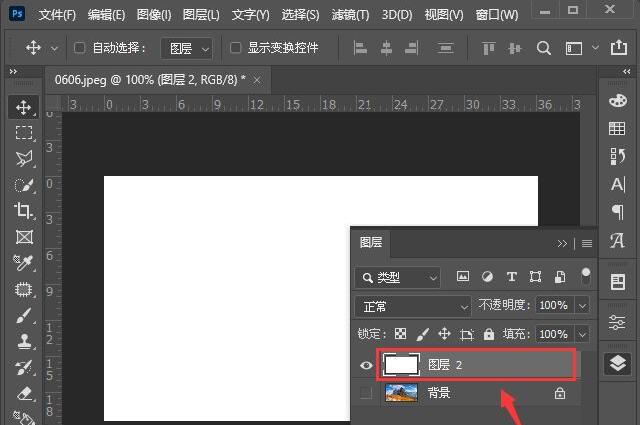Toggle smart object filter icon
The width and height of the screenshot is (640, 425).
(560, 277)
